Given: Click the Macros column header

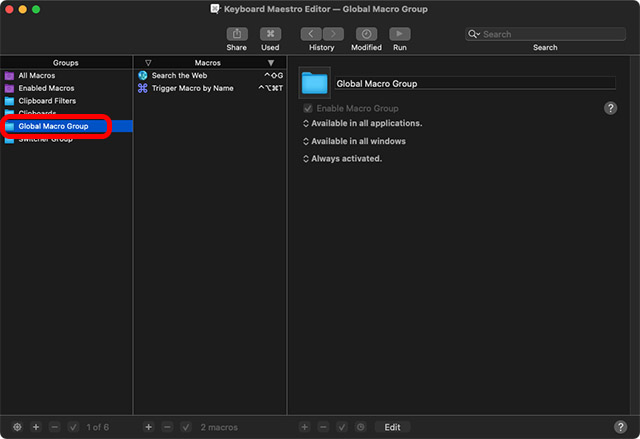Looking at the screenshot, I should click(x=207, y=63).
